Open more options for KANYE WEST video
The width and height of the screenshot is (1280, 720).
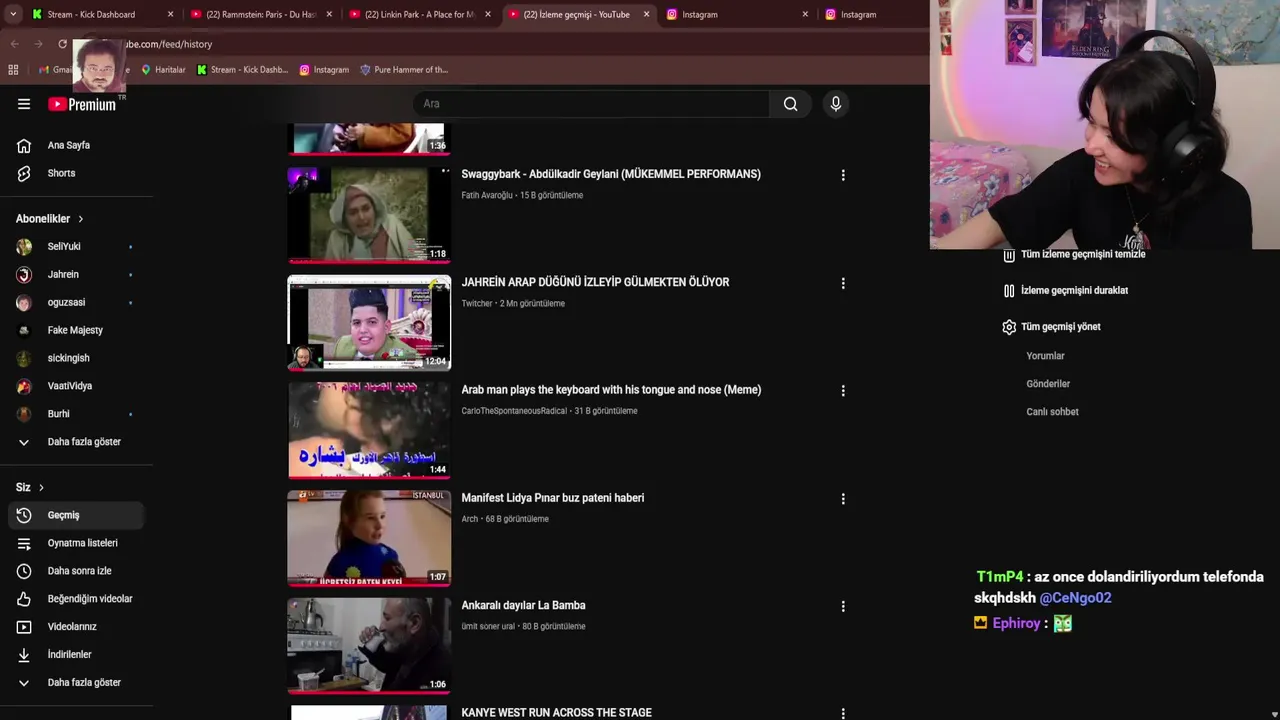[x=843, y=714]
